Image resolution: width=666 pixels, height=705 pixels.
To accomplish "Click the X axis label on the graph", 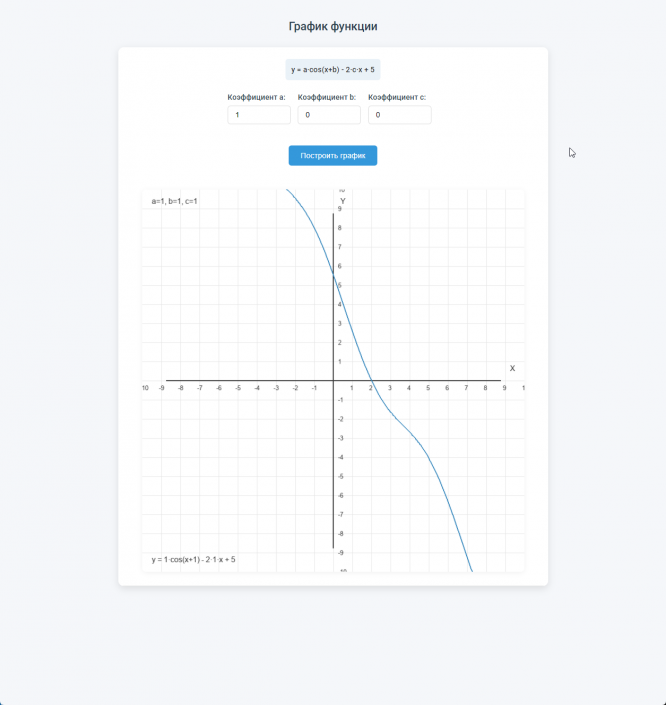I will pos(513,369).
